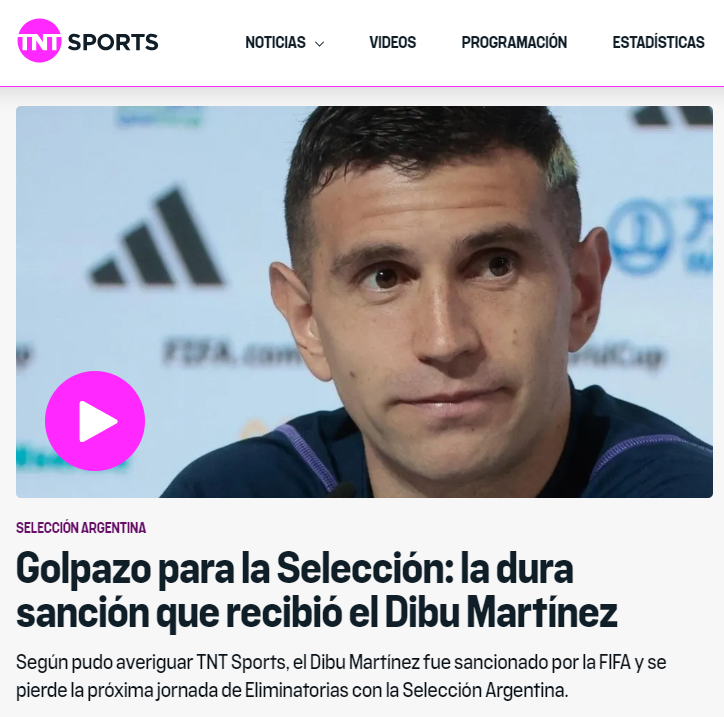The height and width of the screenshot is (717, 724).
Task: Click the SPORTS wordmark in the header
Action: [113, 42]
